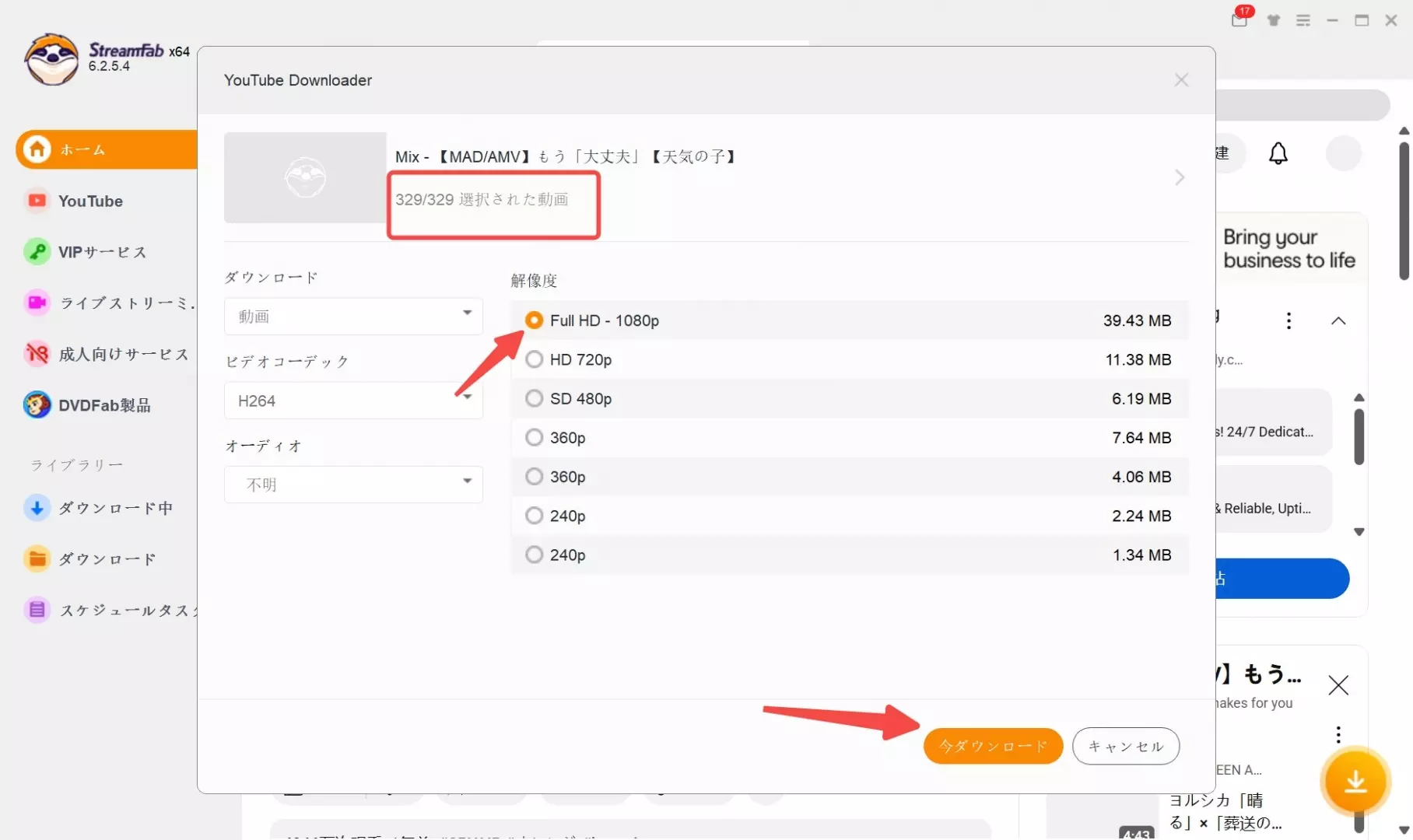
Task: Open the hamburger menu in title bar
Action: click(x=1303, y=20)
